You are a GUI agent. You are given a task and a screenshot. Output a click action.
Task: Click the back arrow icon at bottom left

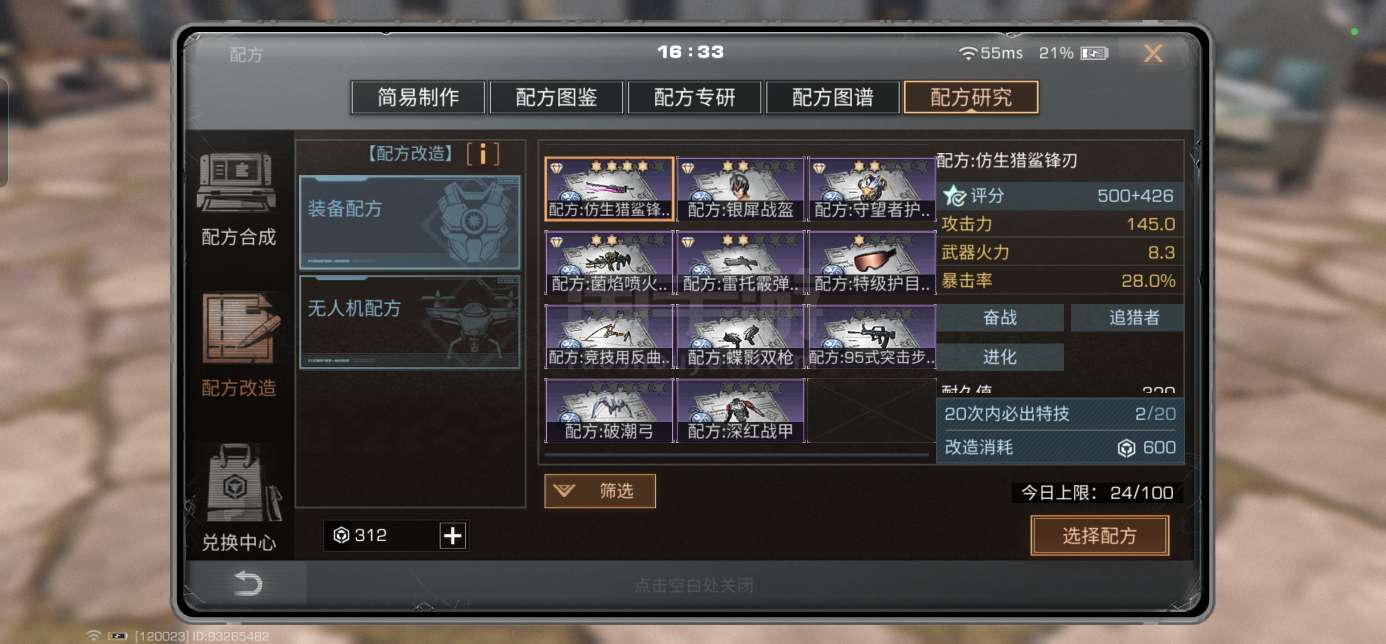[x=247, y=584]
